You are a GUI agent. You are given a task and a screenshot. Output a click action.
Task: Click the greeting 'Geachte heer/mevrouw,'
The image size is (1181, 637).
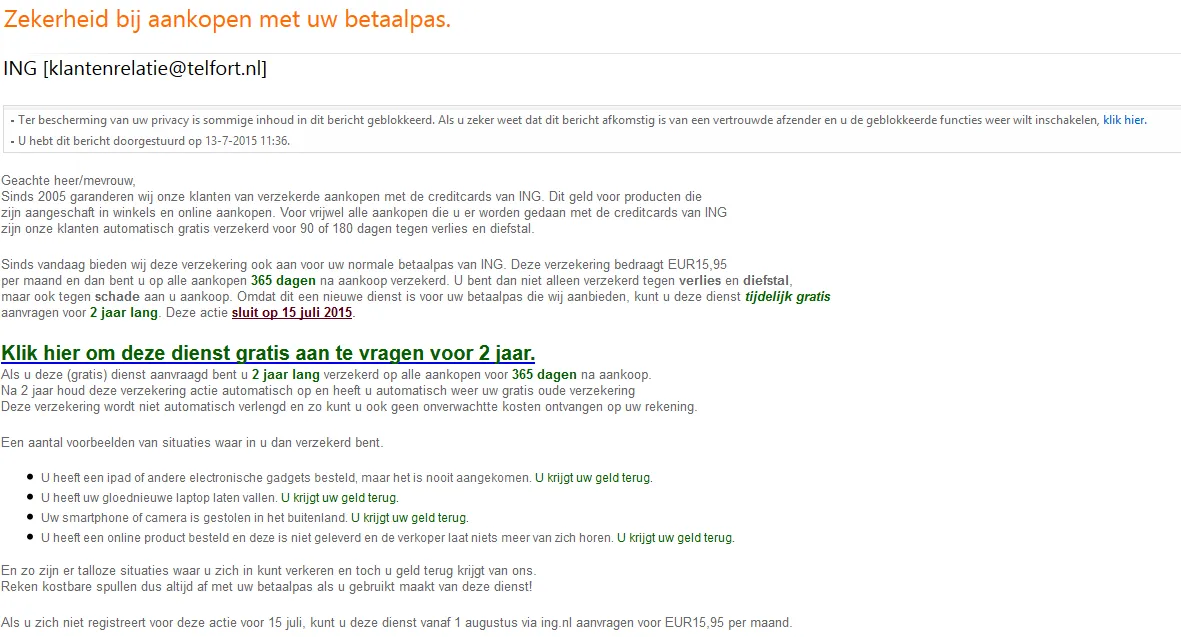click(69, 181)
